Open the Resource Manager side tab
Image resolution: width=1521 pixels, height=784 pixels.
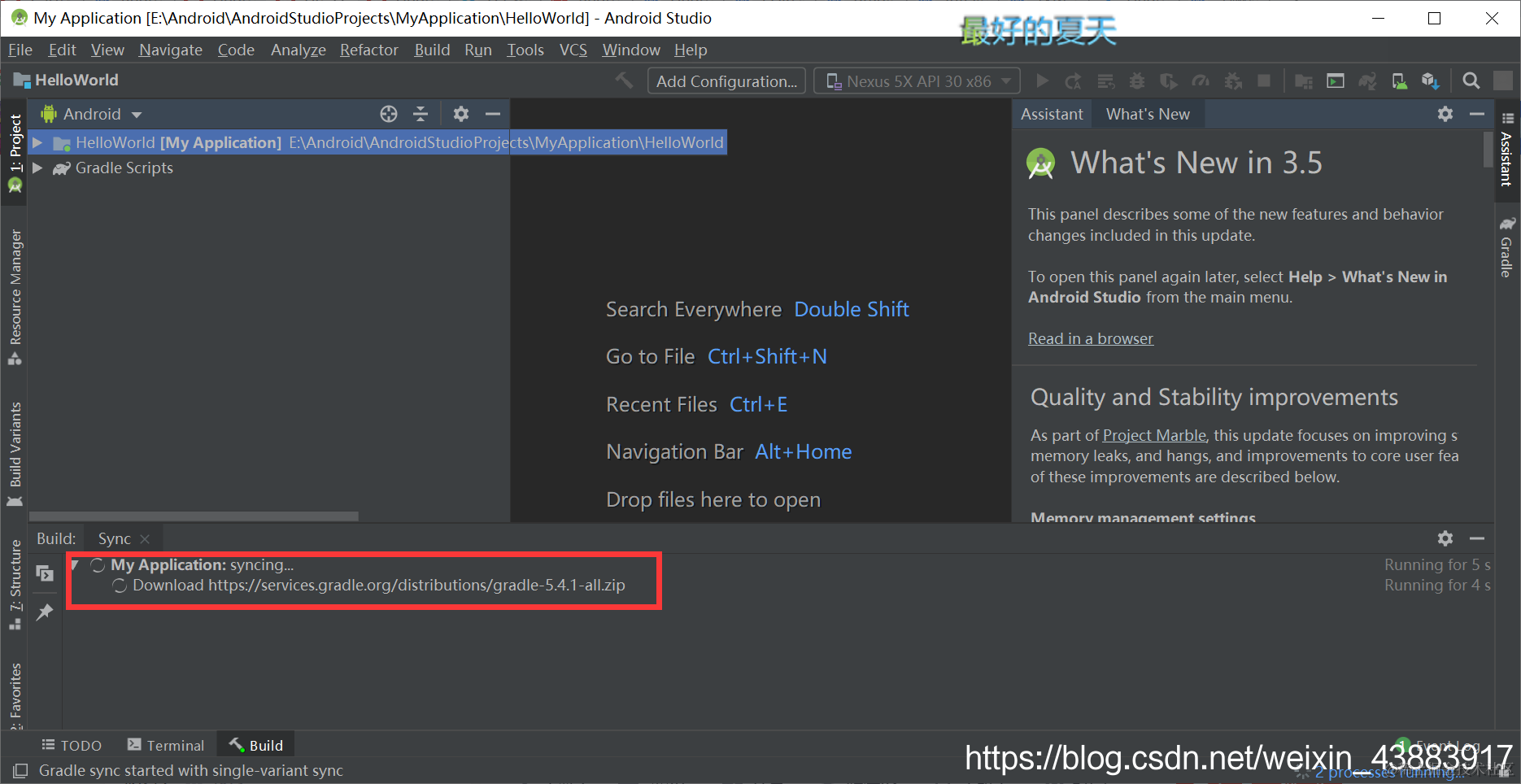pos(15,298)
